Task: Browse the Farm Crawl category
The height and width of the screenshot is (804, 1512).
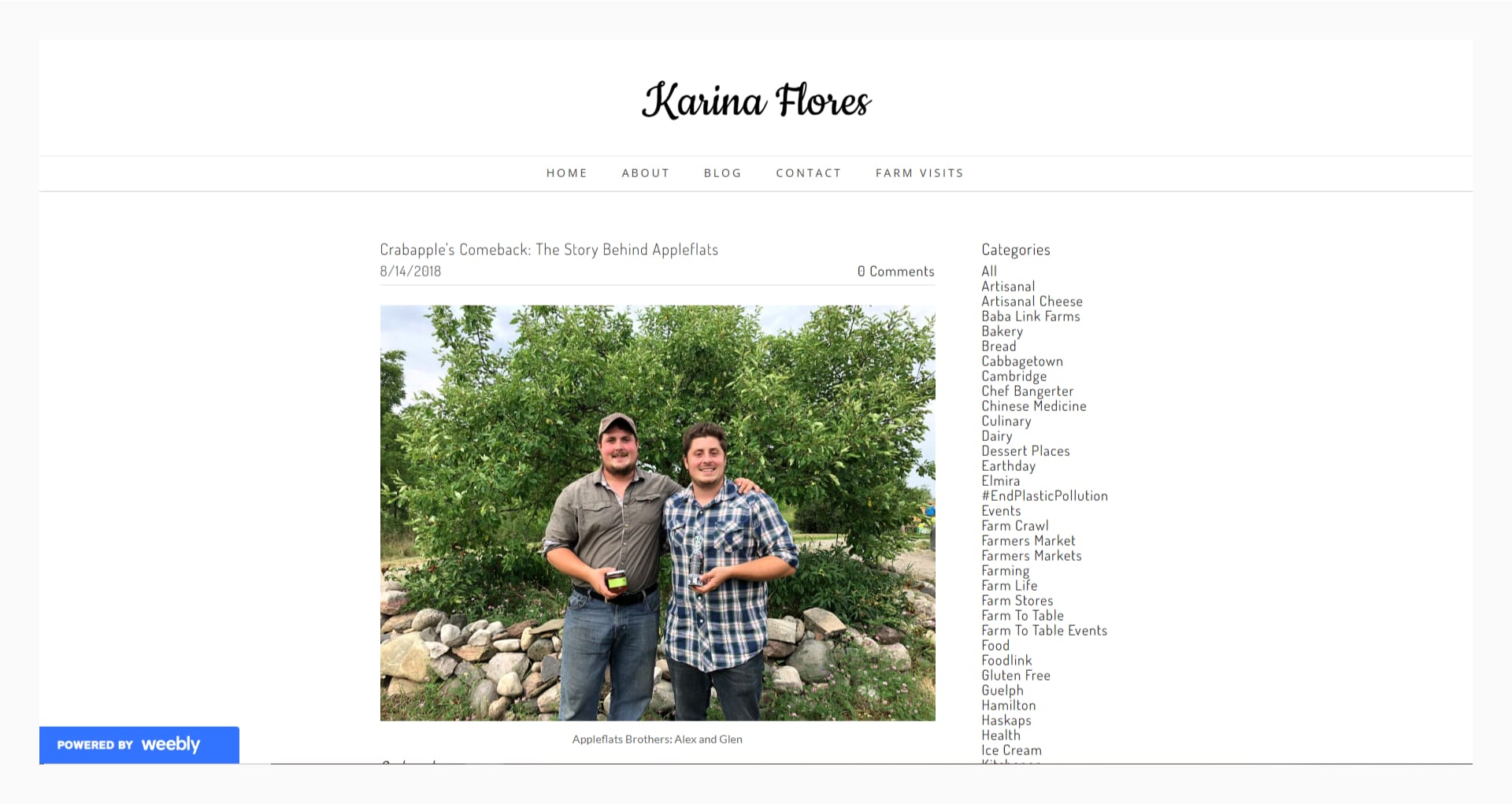Action: click(1014, 525)
